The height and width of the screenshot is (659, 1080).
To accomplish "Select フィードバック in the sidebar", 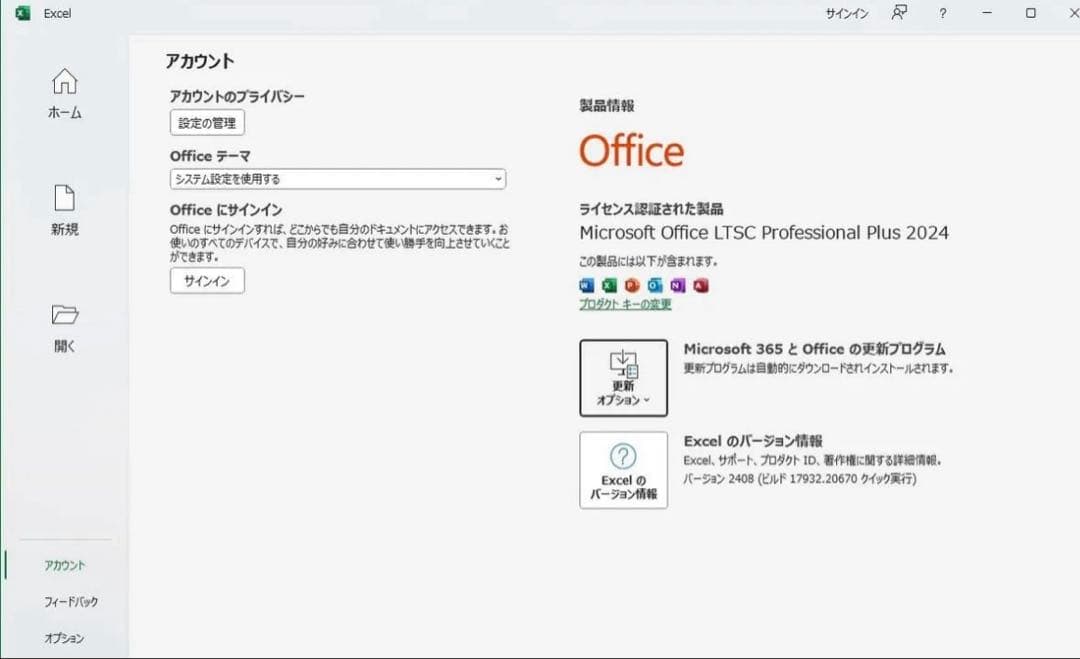I will pyautogui.click(x=71, y=602).
